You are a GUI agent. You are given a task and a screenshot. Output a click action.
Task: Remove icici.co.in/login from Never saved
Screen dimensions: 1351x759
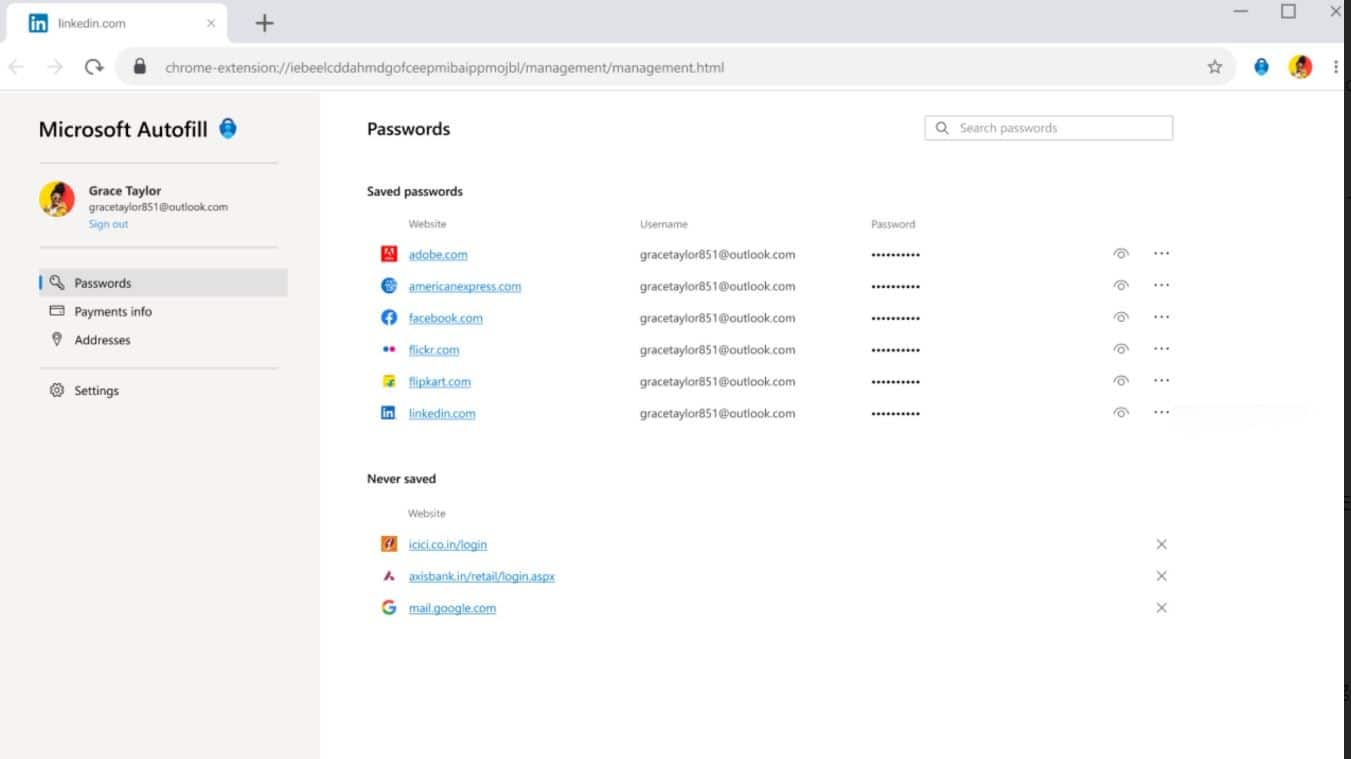[1161, 545]
